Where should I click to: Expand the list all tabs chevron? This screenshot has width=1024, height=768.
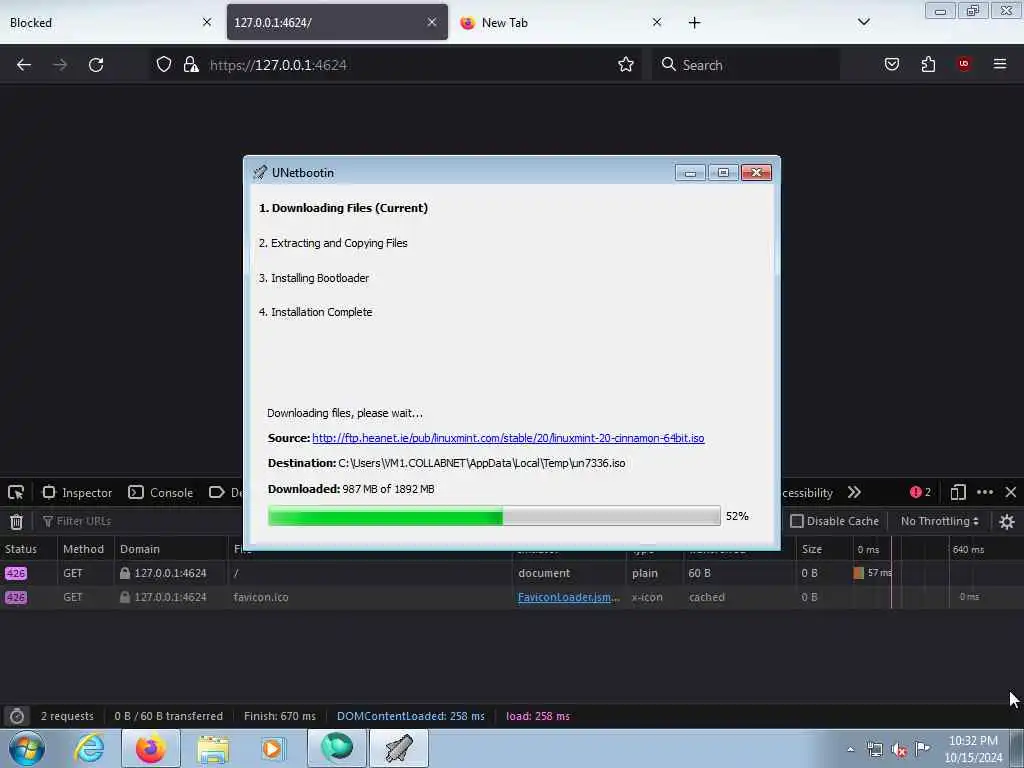point(863,22)
